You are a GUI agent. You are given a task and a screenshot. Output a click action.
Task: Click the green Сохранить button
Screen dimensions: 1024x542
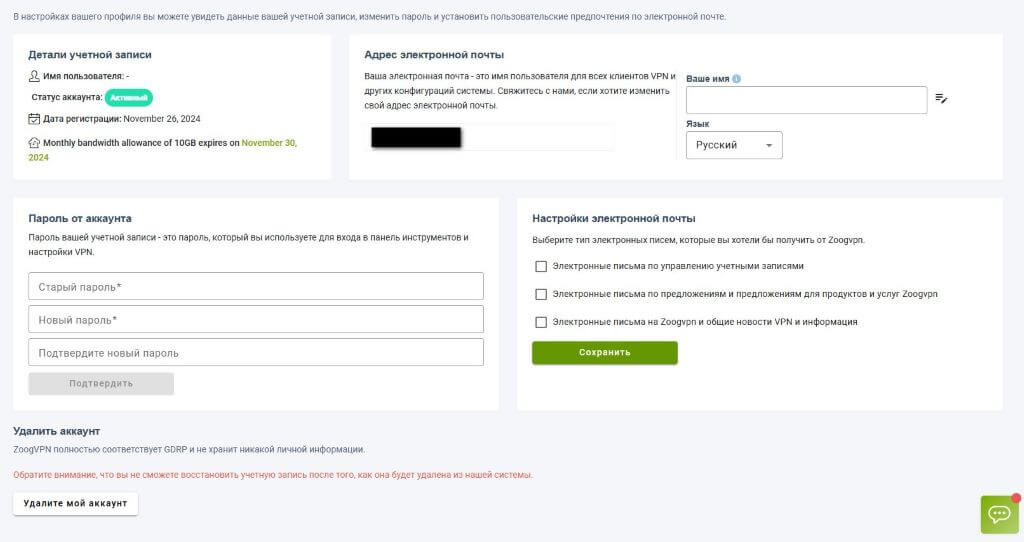click(x=605, y=353)
